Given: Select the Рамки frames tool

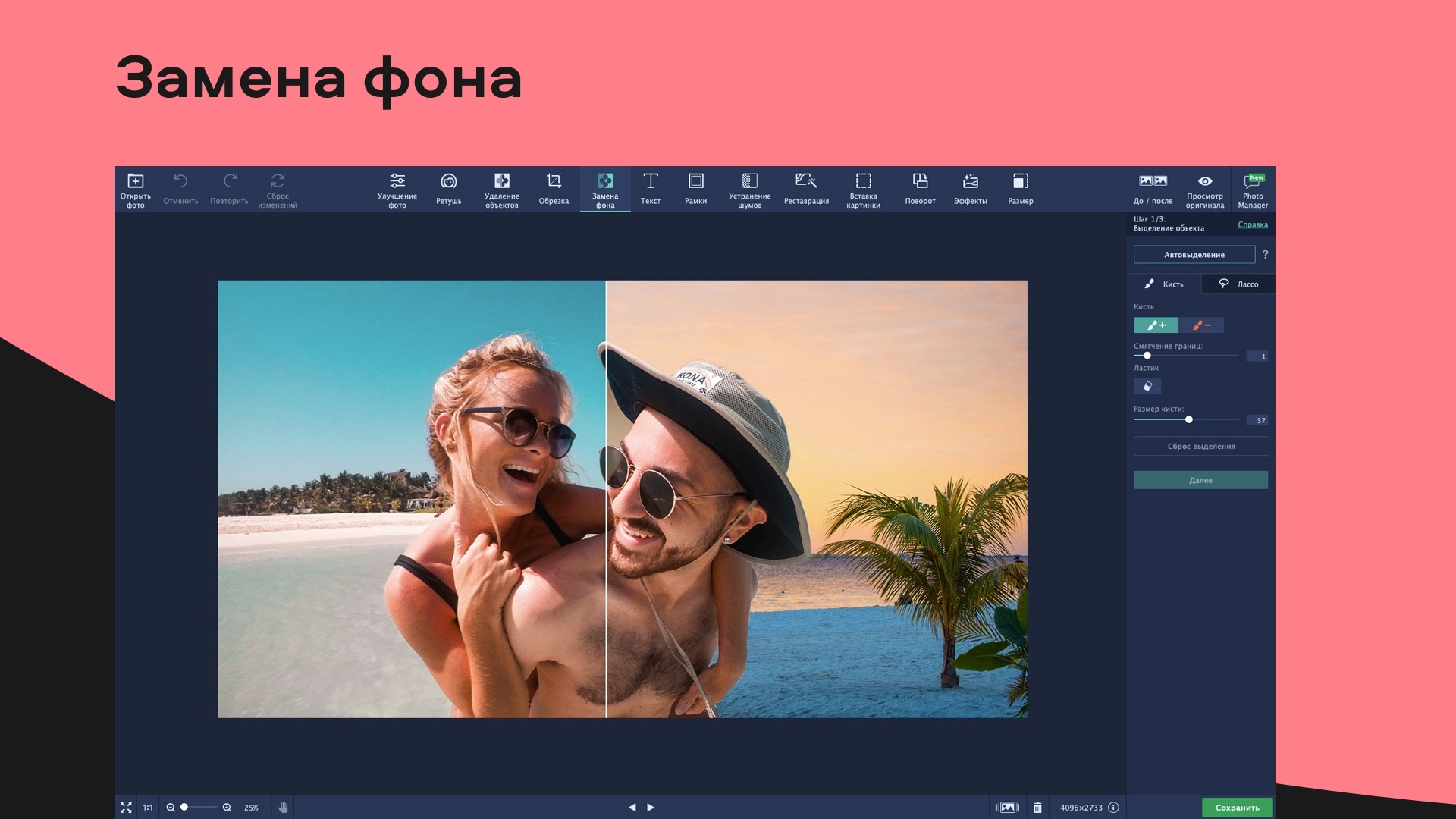Looking at the screenshot, I should (695, 188).
